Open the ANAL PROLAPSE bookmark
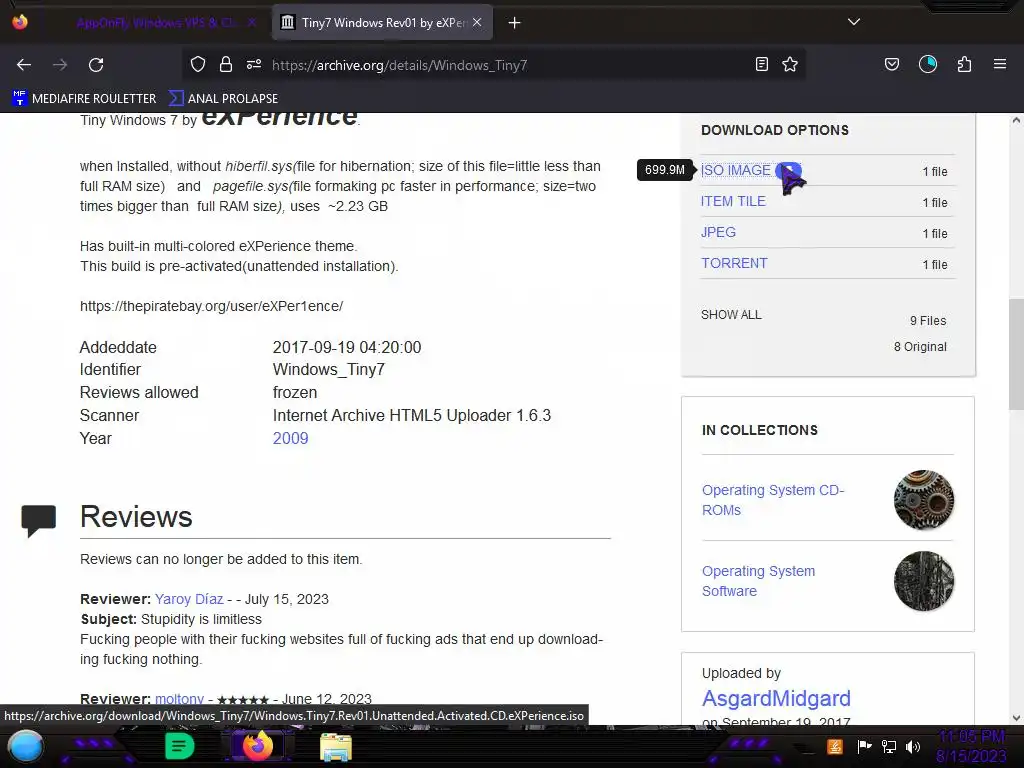Screen dimensions: 1024x768 pos(223,99)
